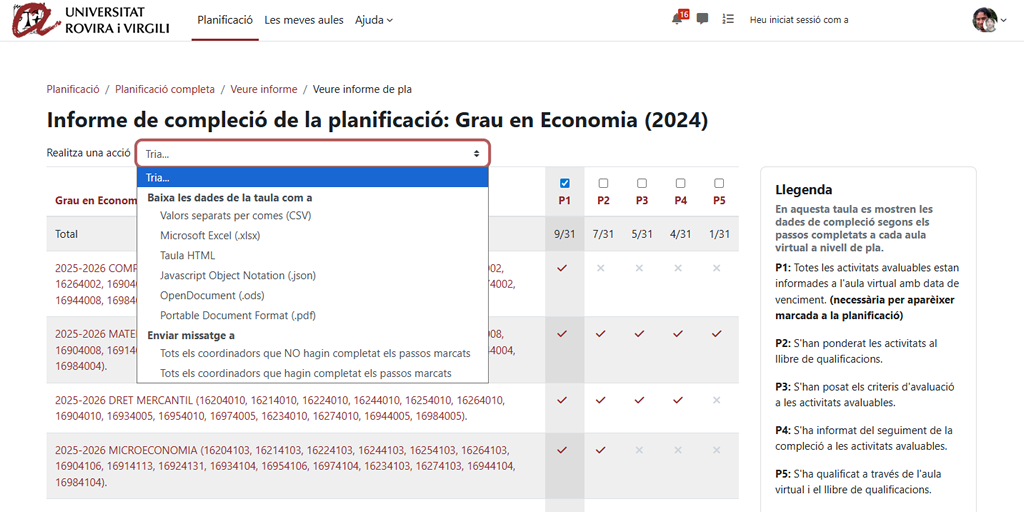This screenshot has width=1024, height=512.
Task: Click the Universitat Rovira i Virgili logo
Action: click(x=92, y=19)
